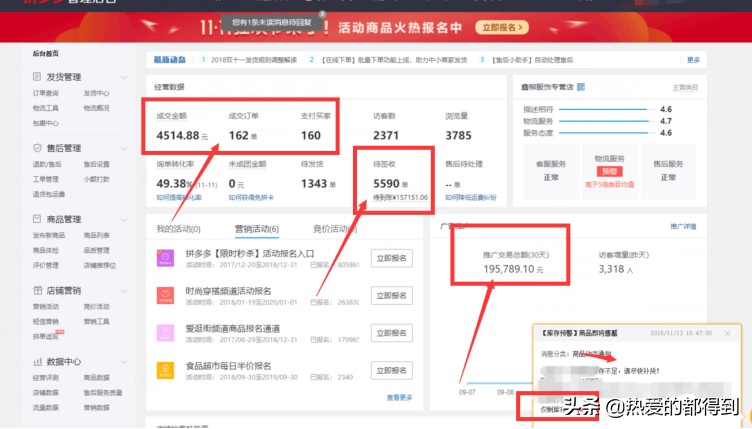The height and width of the screenshot is (429, 752).
Task: Click 立即报名 for 限时秒杀 activity
Action: pyautogui.click(x=391, y=258)
